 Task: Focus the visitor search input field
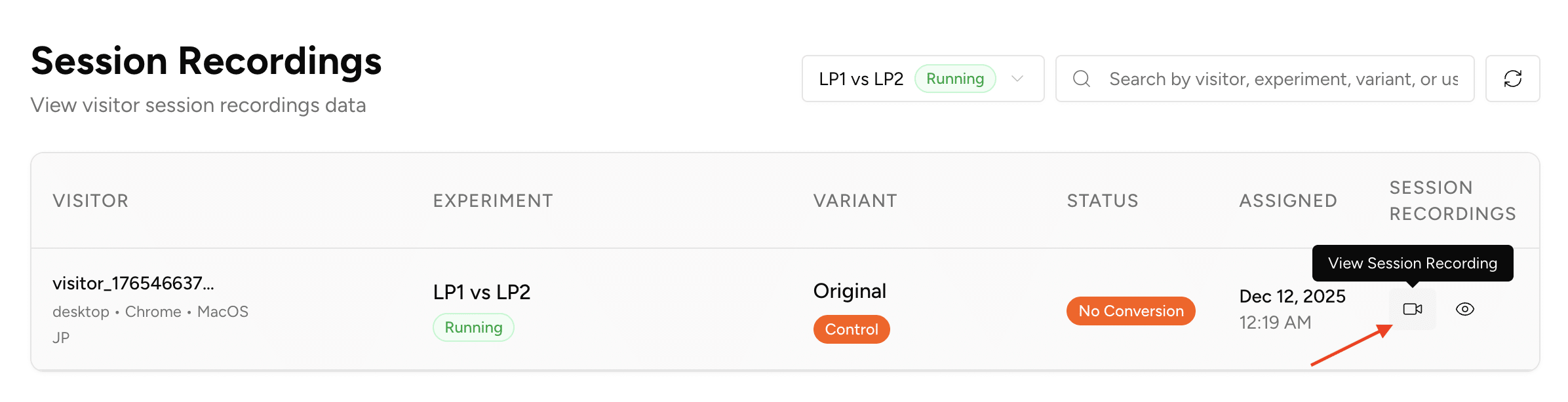click(x=1283, y=79)
